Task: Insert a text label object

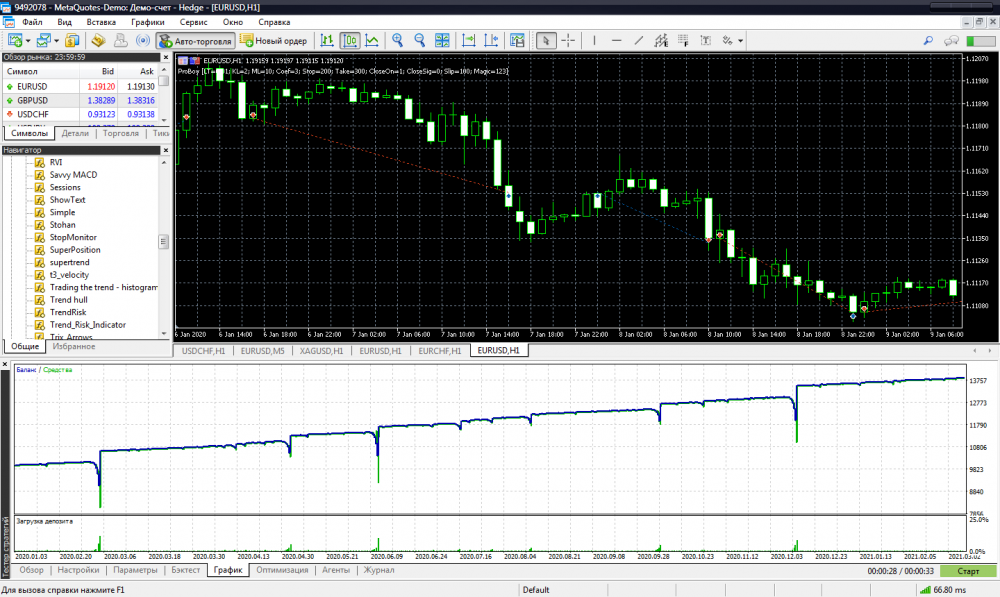Action: [706, 41]
